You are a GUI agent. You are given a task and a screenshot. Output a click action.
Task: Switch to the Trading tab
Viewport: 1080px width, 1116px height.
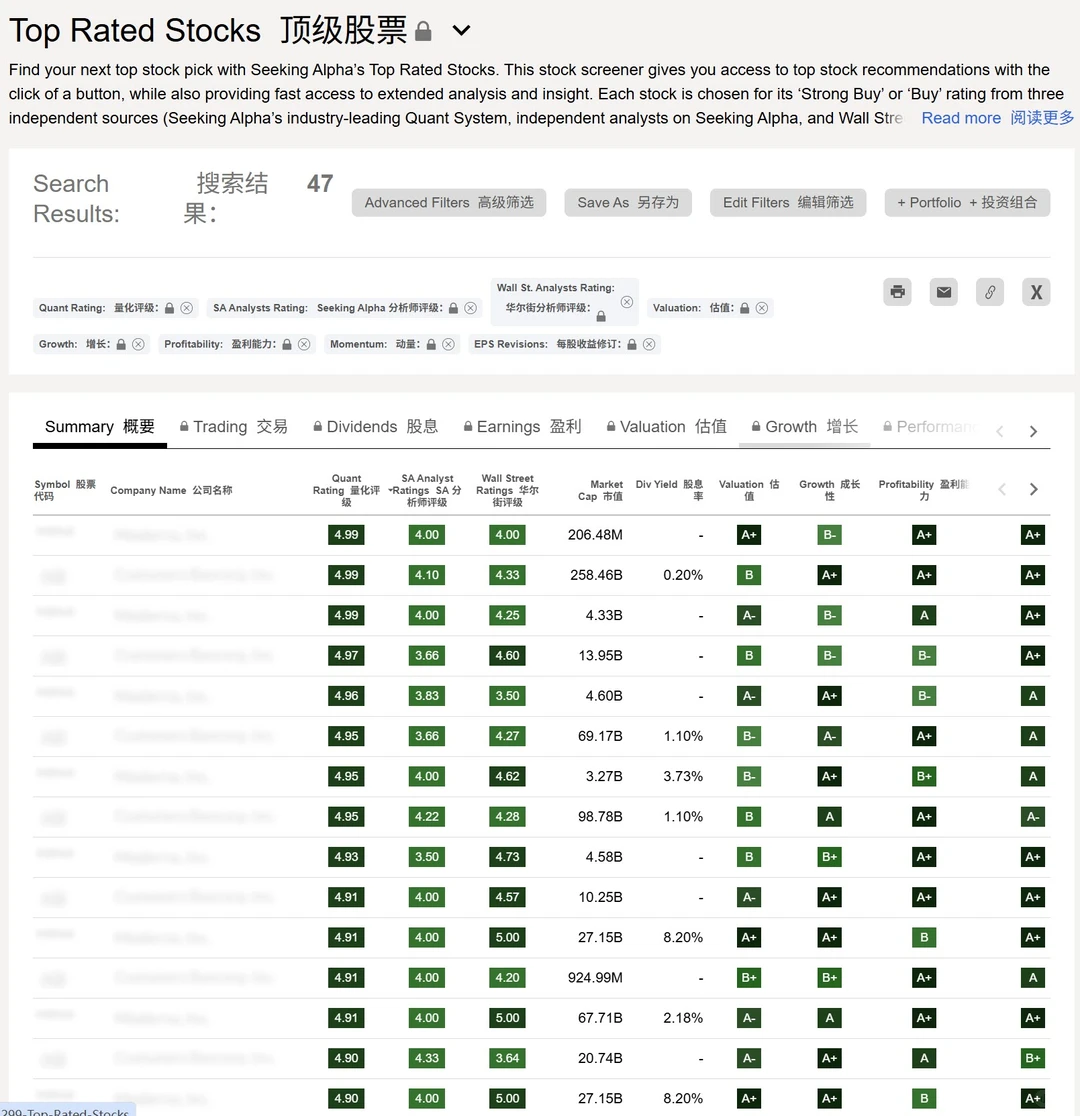(x=234, y=426)
